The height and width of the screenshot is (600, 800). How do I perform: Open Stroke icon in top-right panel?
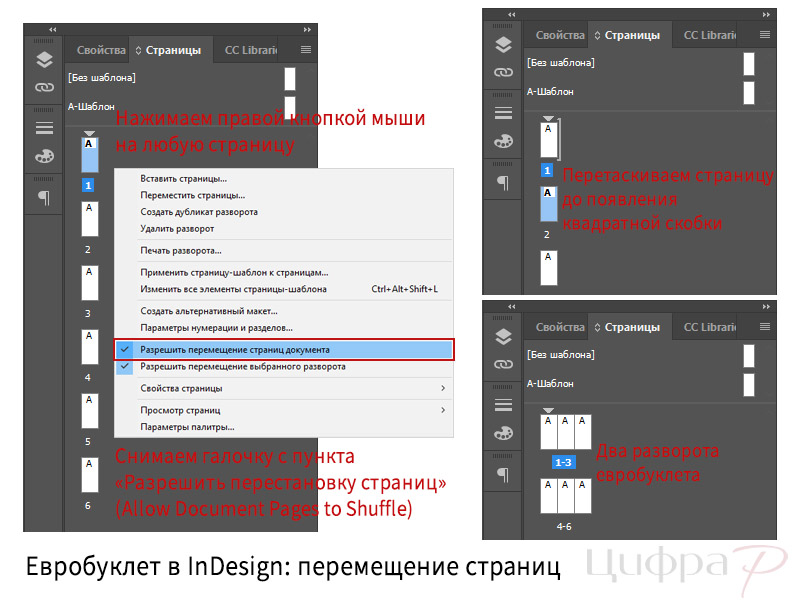click(504, 113)
